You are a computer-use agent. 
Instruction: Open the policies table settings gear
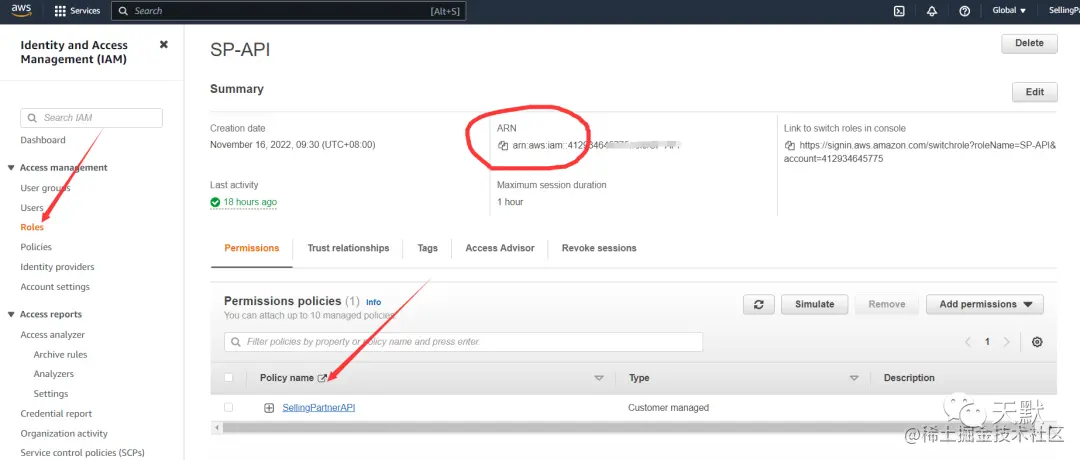click(x=1037, y=342)
